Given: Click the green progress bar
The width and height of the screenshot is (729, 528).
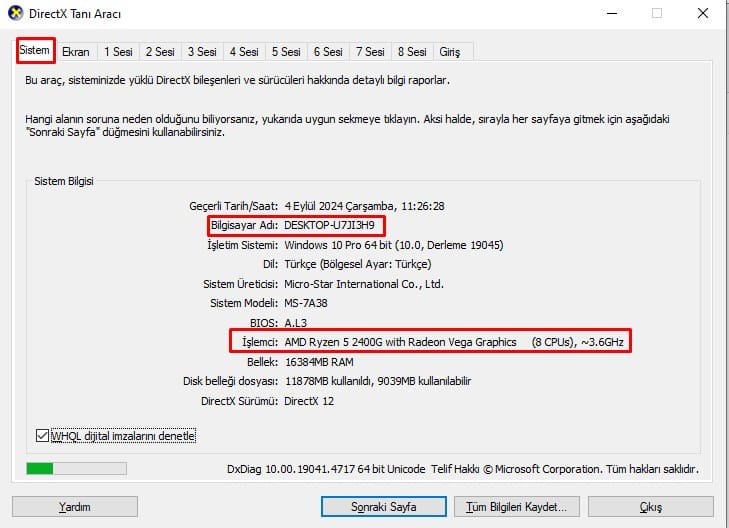Looking at the screenshot, I should click(76, 468).
